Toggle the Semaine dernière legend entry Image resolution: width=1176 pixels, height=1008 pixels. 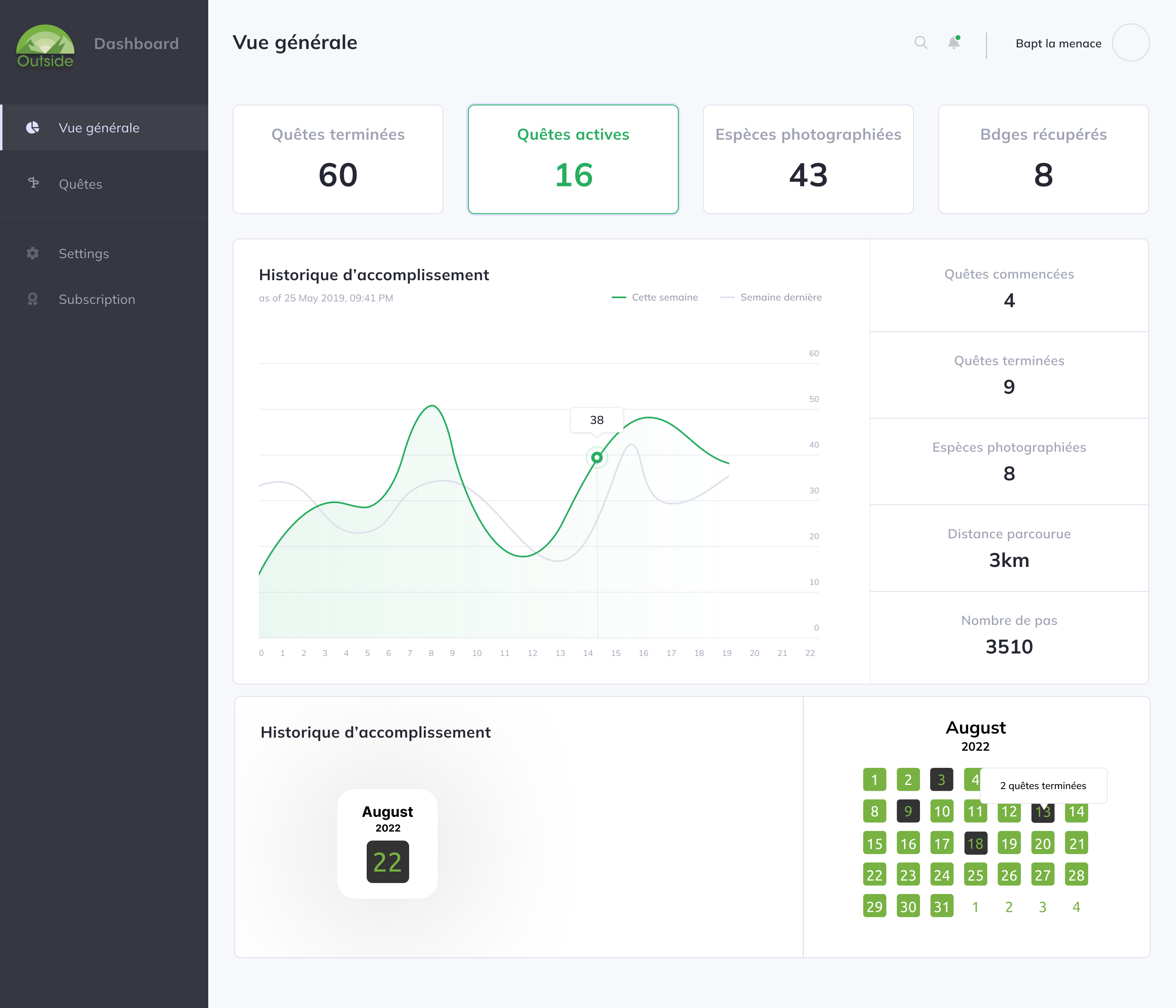pyautogui.click(x=771, y=297)
